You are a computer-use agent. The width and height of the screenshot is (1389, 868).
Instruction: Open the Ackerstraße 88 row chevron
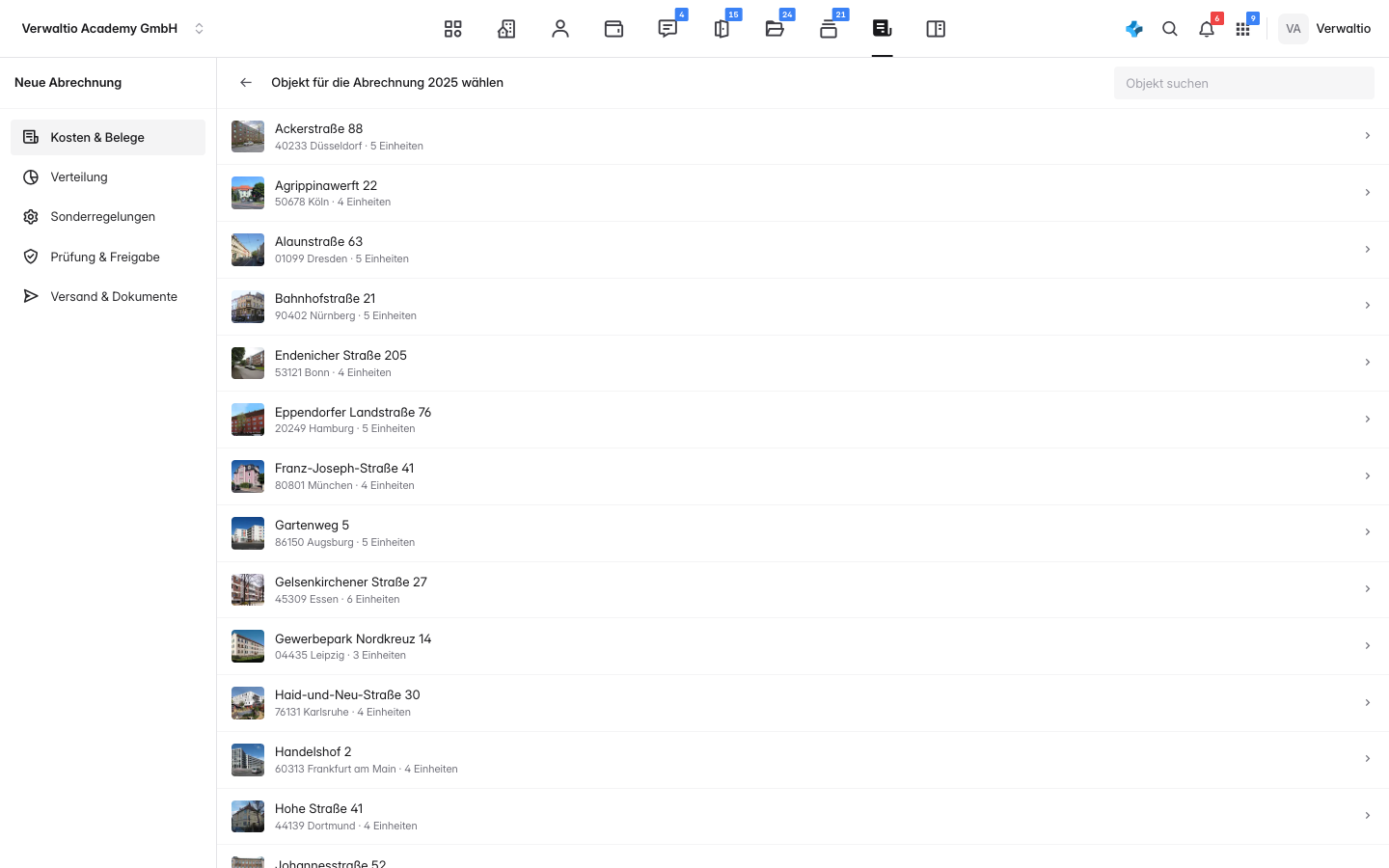[1368, 136]
